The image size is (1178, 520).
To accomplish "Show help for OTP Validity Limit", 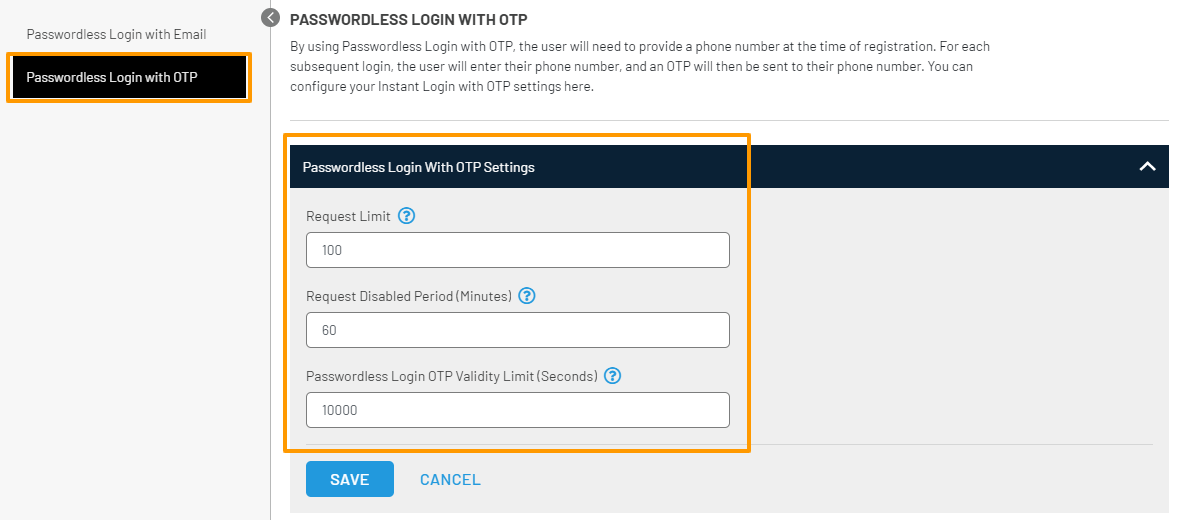I will click(x=613, y=376).
